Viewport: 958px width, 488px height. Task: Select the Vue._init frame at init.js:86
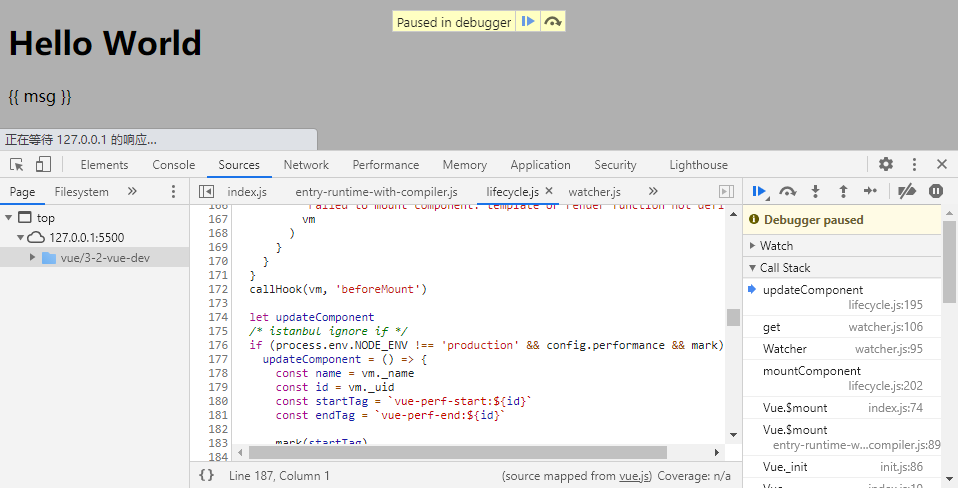point(842,467)
